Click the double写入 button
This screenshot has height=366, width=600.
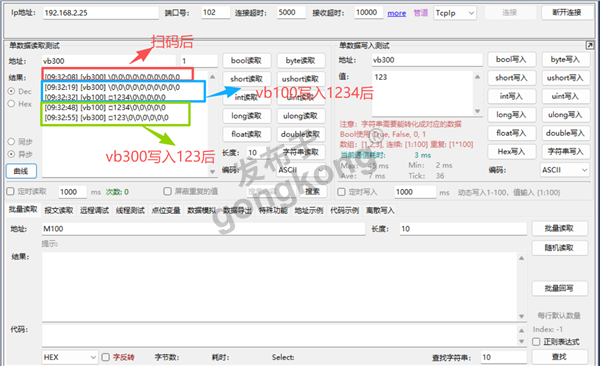(566, 133)
